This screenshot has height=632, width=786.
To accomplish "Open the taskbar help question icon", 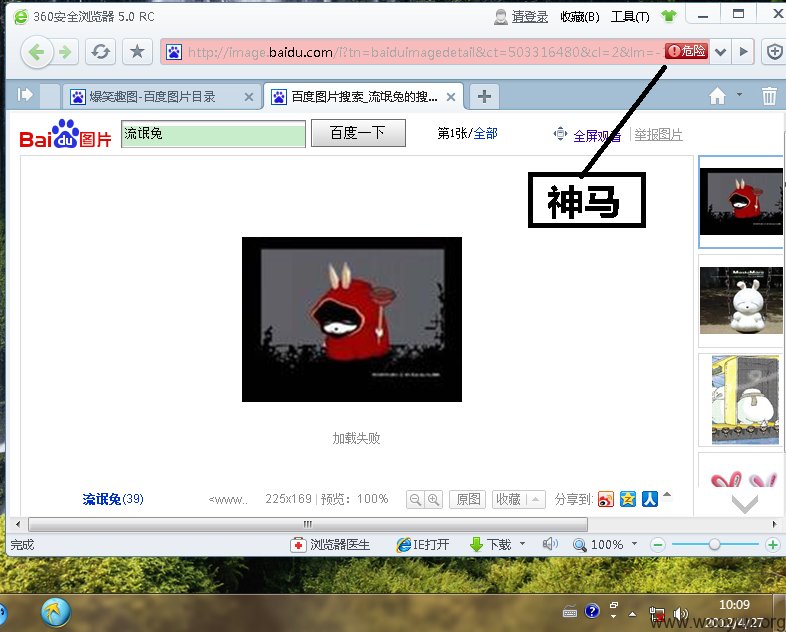I will (592, 611).
